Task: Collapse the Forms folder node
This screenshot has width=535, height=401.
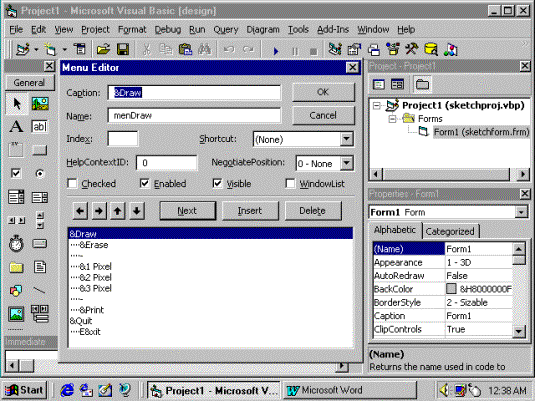Action: [x=393, y=119]
